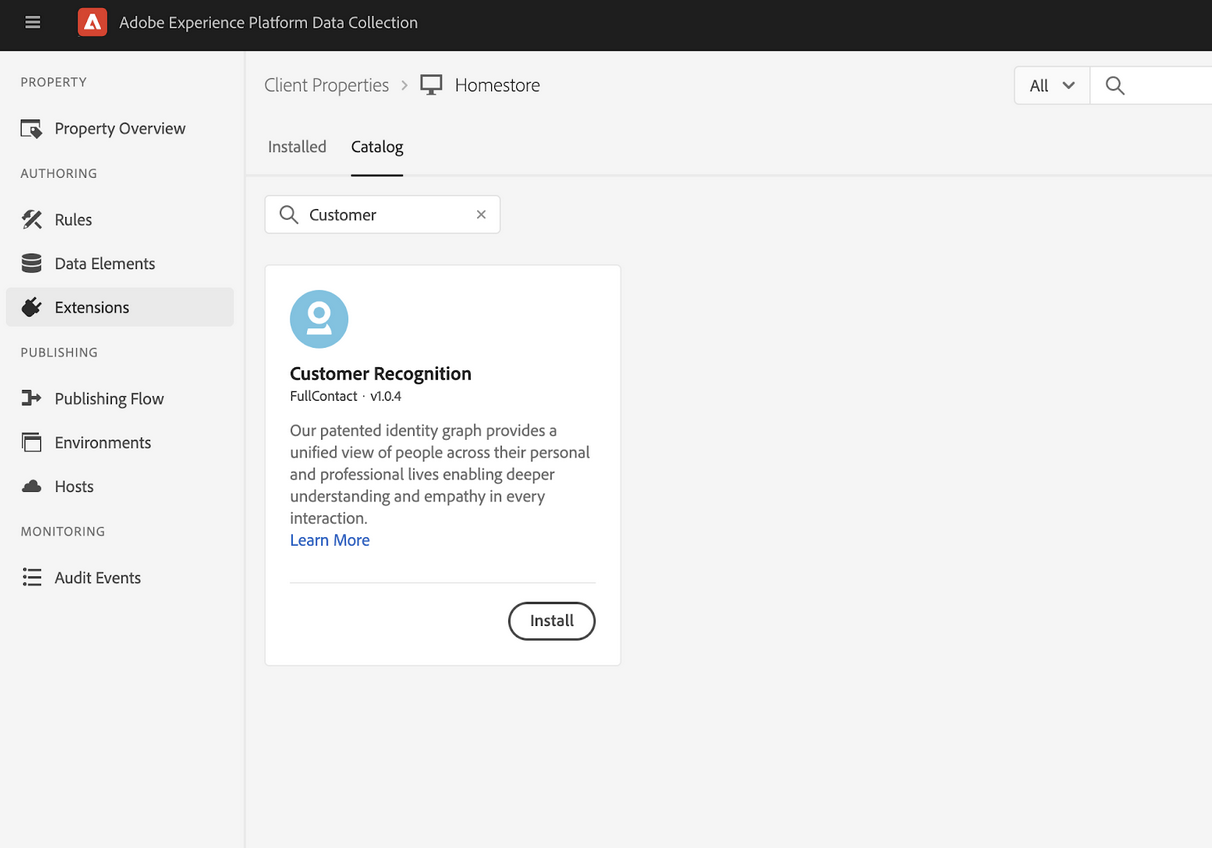The height and width of the screenshot is (848, 1212).
Task: Click the Customer Recognition extension logo
Action: coord(319,319)
